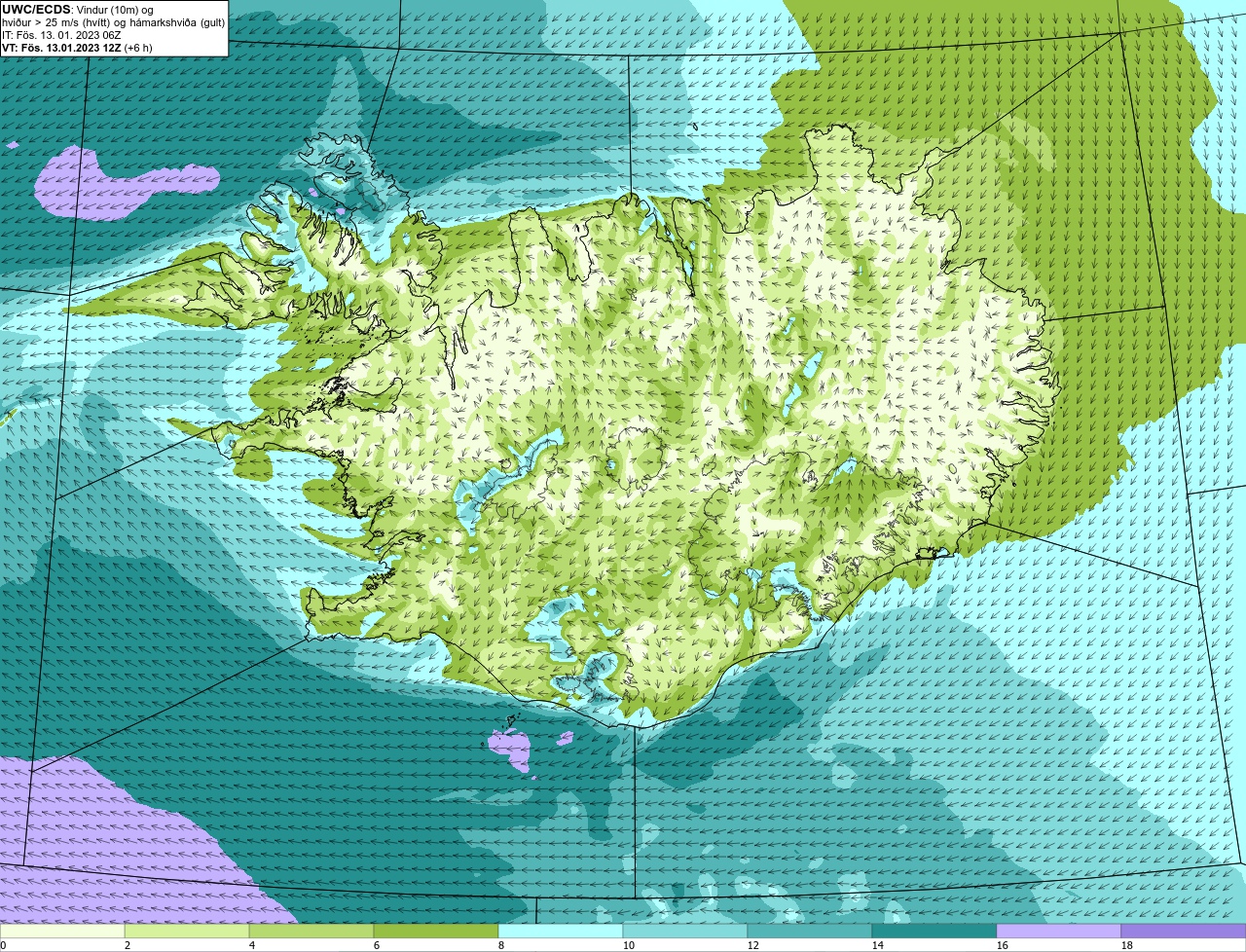Choose the above 18 m/s purple legend color
The image size is (1246, 952).
click(1184, 932)
